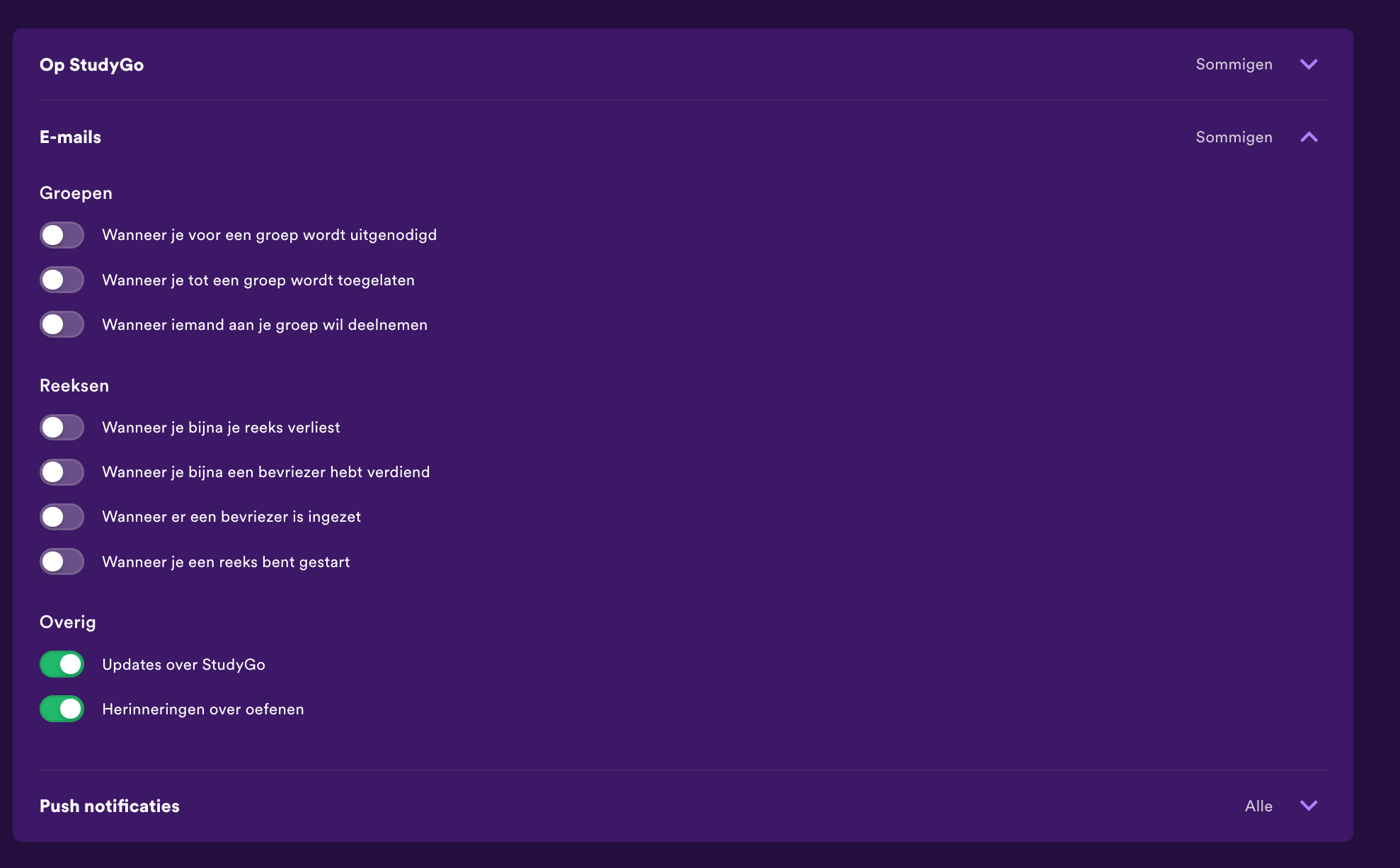Collapse the E-mails section chevron

pos(1309,137)
